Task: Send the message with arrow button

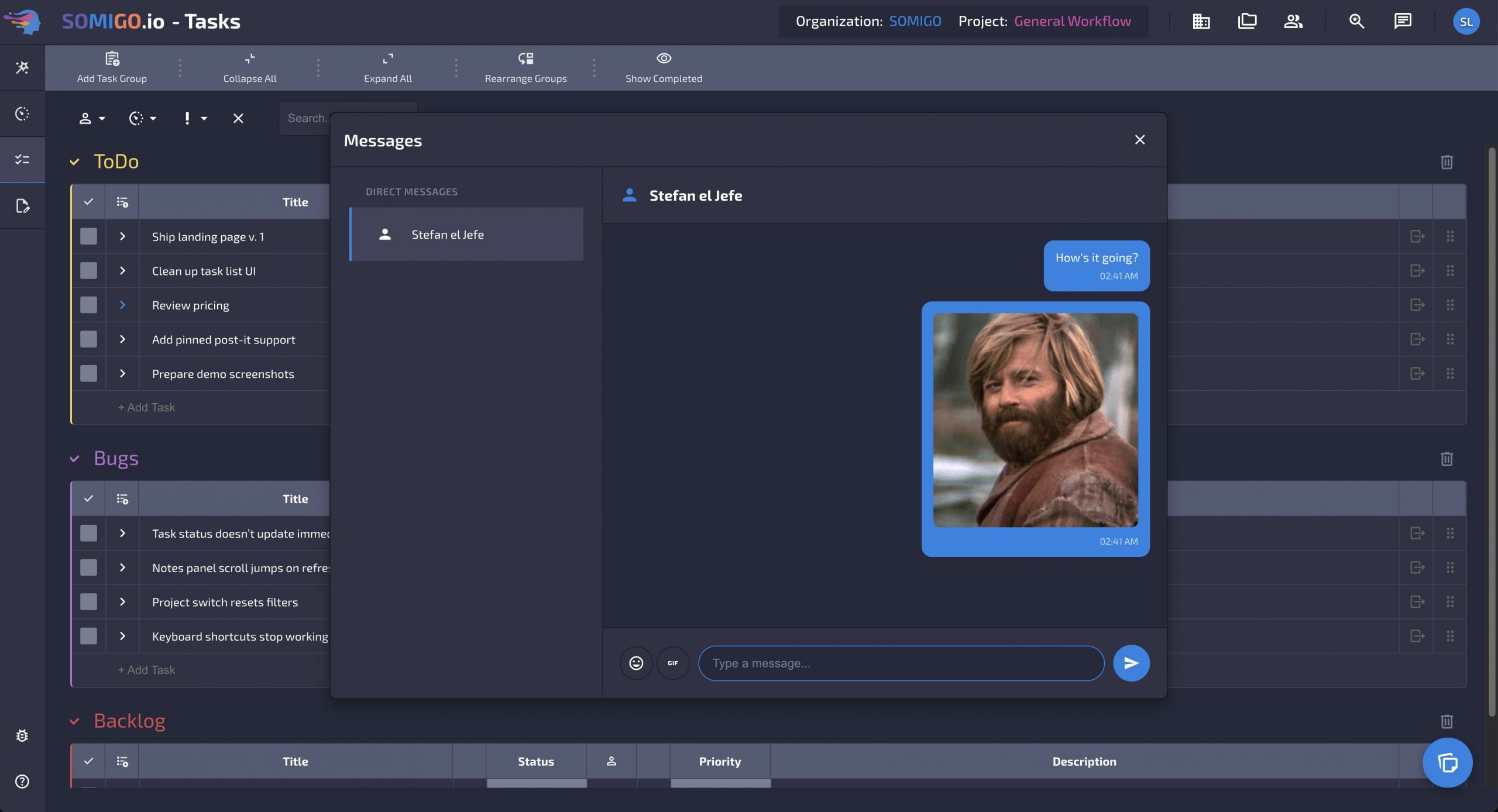Action: tap(1131, 663)
